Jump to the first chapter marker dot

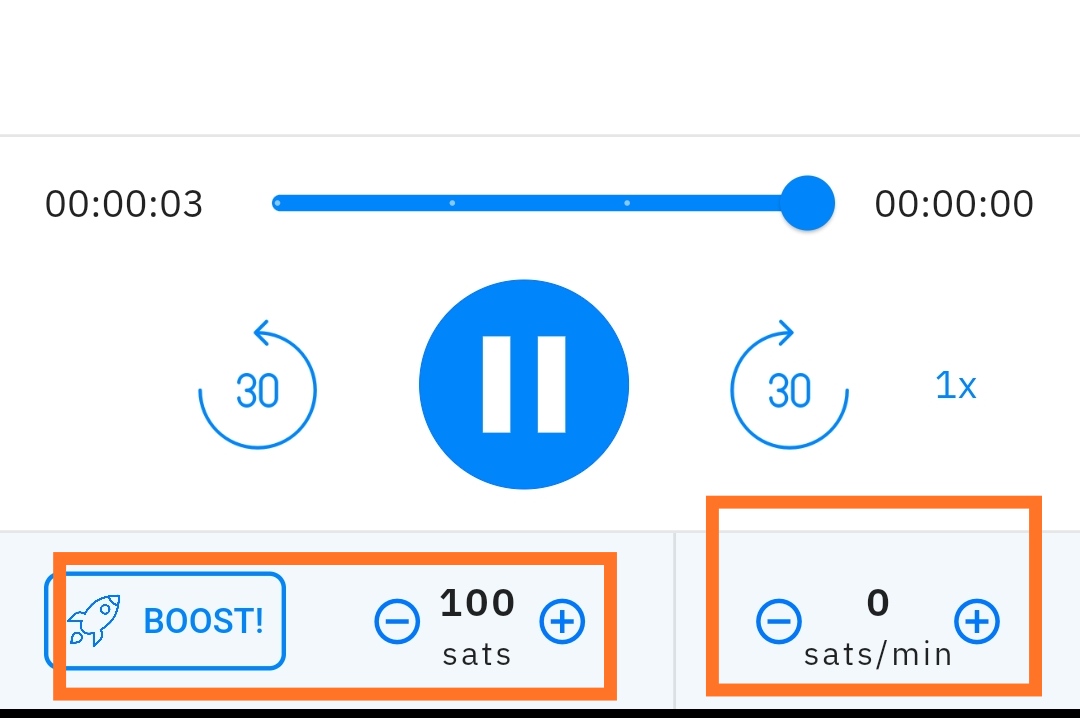pos(277,203)
